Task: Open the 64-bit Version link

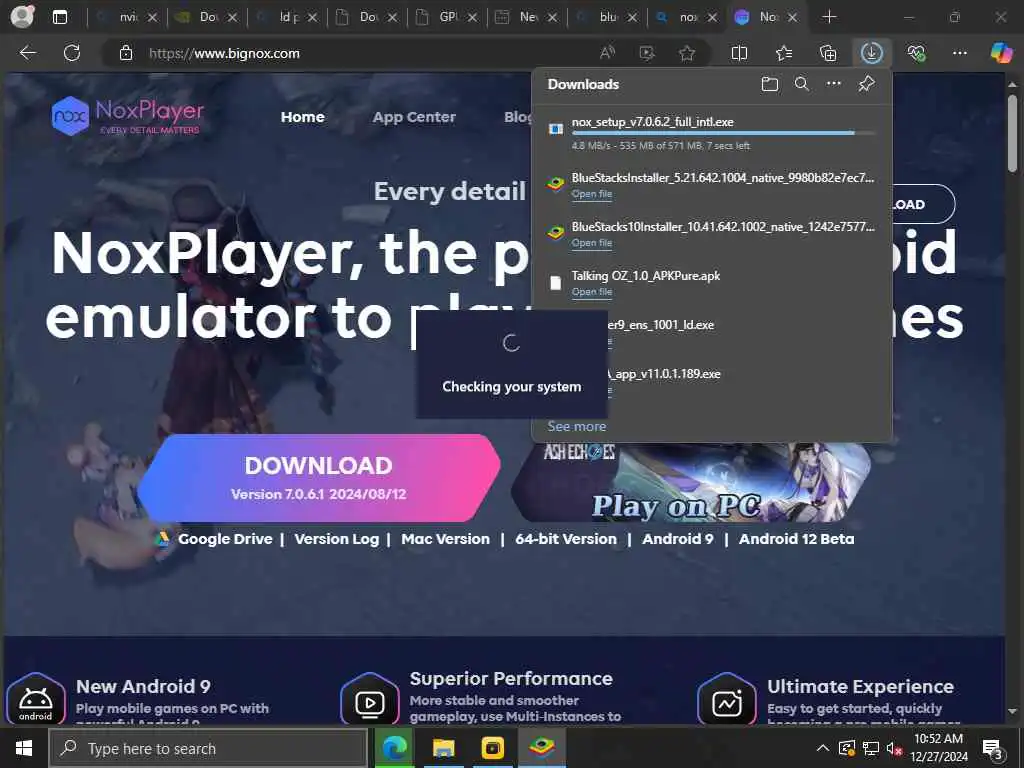Action: [x=566, y=539]
